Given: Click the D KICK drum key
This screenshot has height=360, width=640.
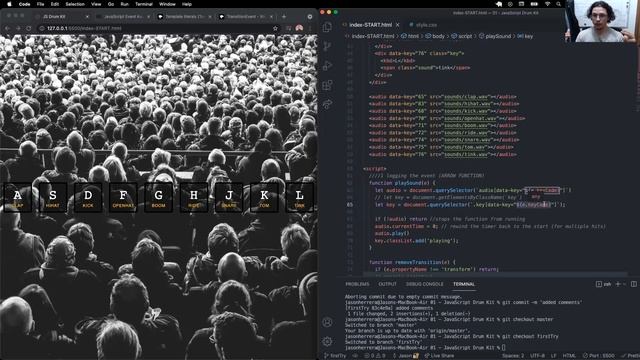Looking at the screenshot, I should (88, 198).
